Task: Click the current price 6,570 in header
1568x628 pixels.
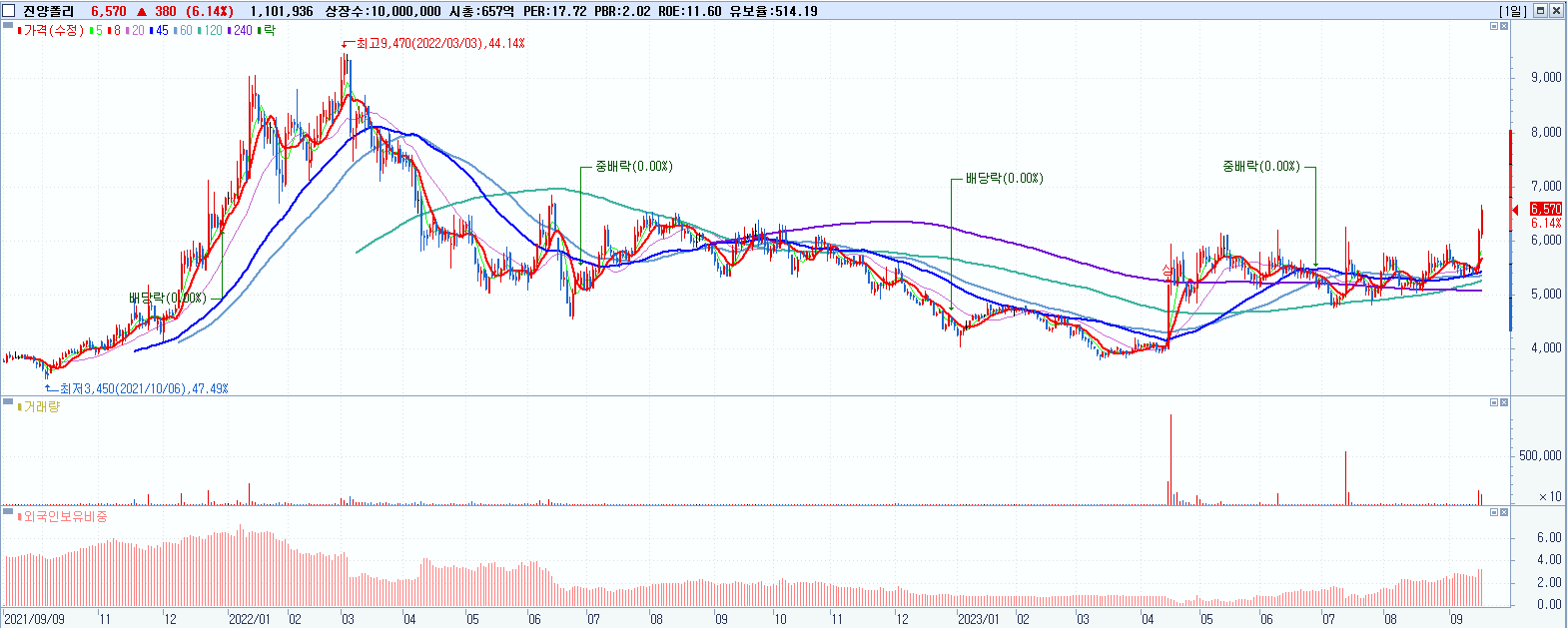Action: click(x=108, y=11)
